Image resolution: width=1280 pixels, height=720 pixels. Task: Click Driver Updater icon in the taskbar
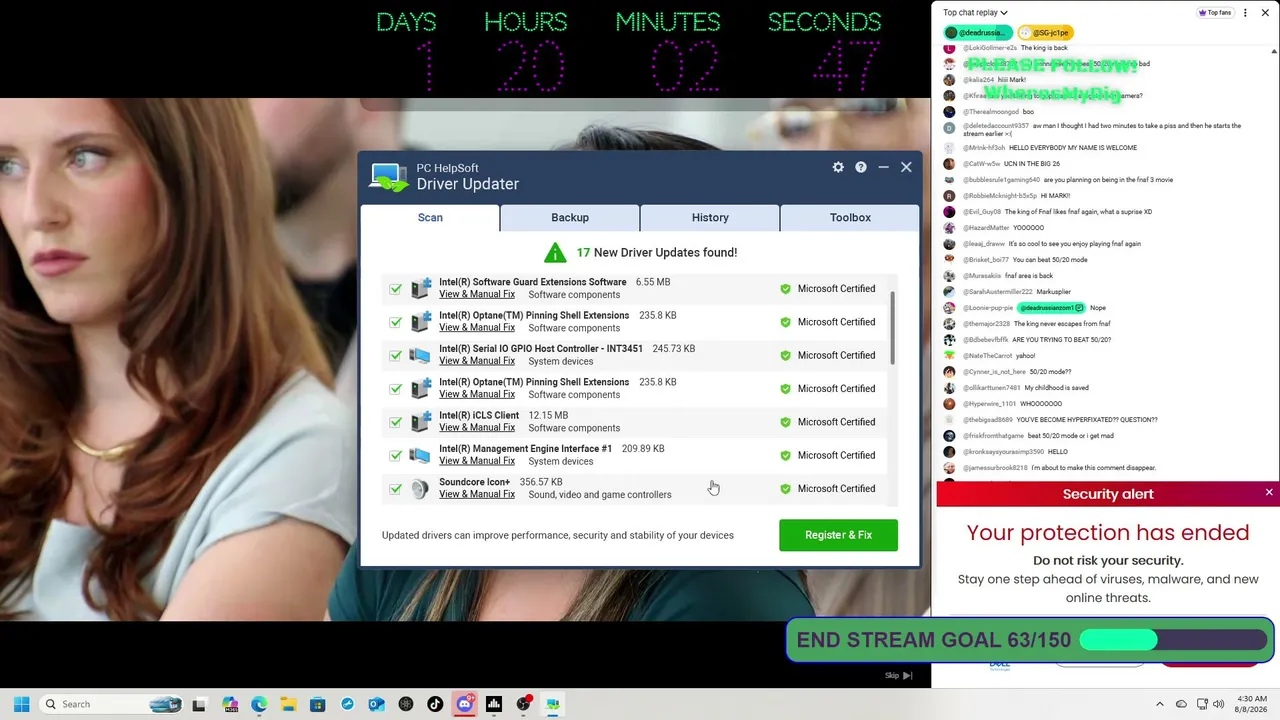(552, 704)
